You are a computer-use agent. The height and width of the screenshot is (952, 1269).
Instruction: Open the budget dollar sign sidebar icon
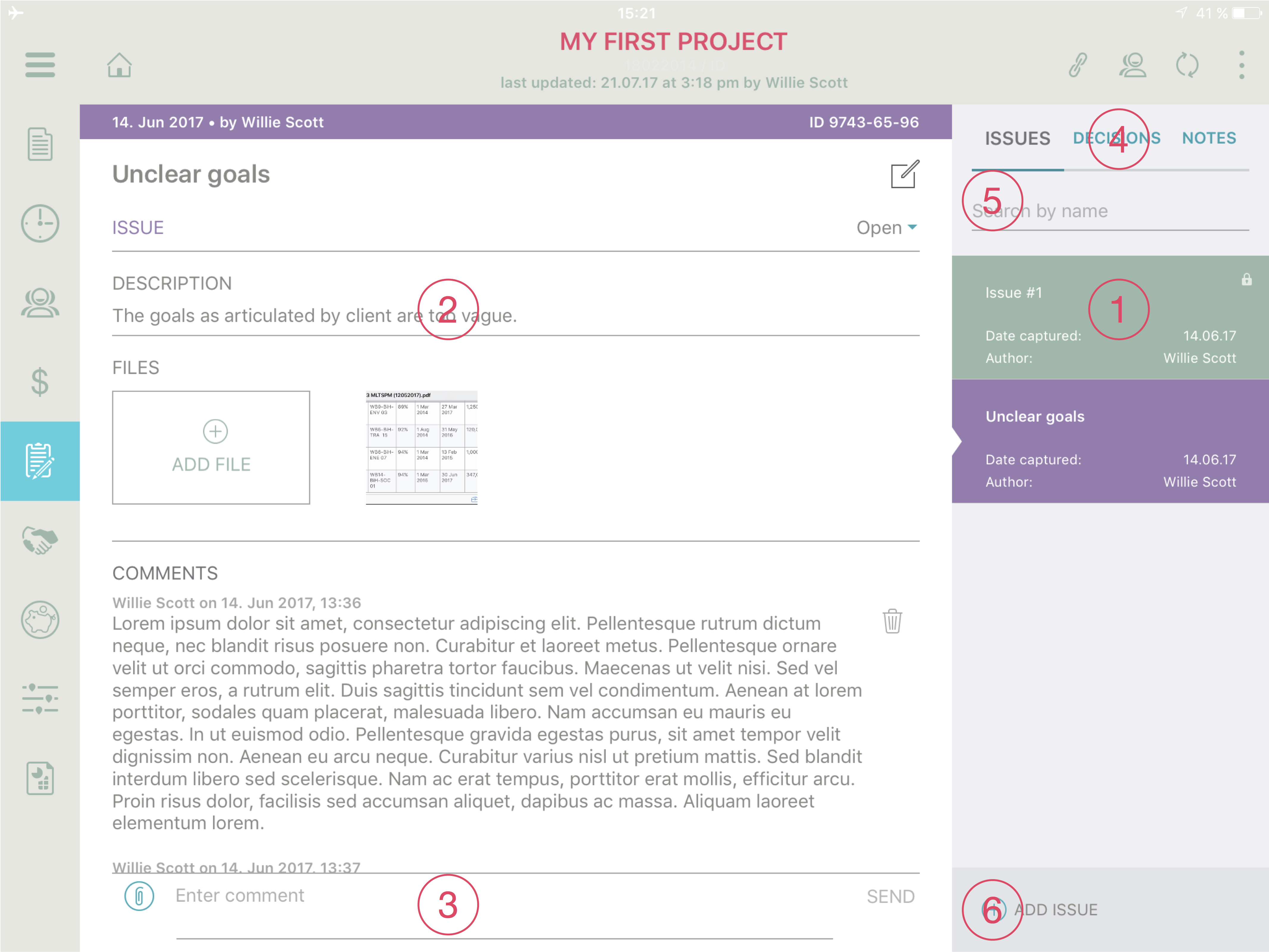[40, 382]
